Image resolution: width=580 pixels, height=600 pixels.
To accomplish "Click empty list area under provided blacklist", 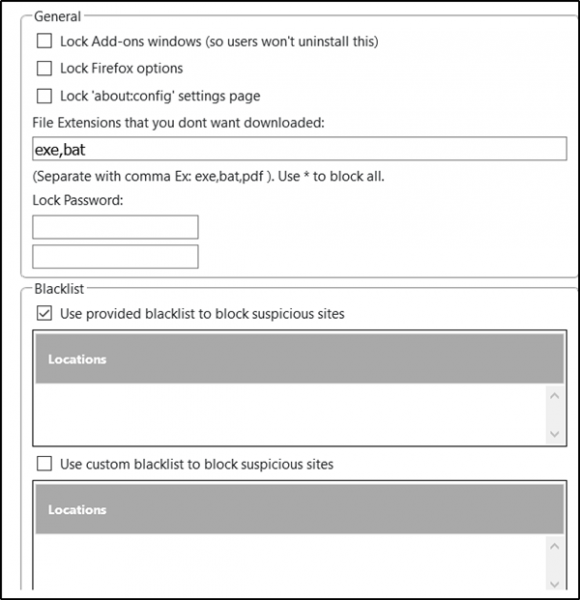I will pyautogui.click(x=290, y=414).
